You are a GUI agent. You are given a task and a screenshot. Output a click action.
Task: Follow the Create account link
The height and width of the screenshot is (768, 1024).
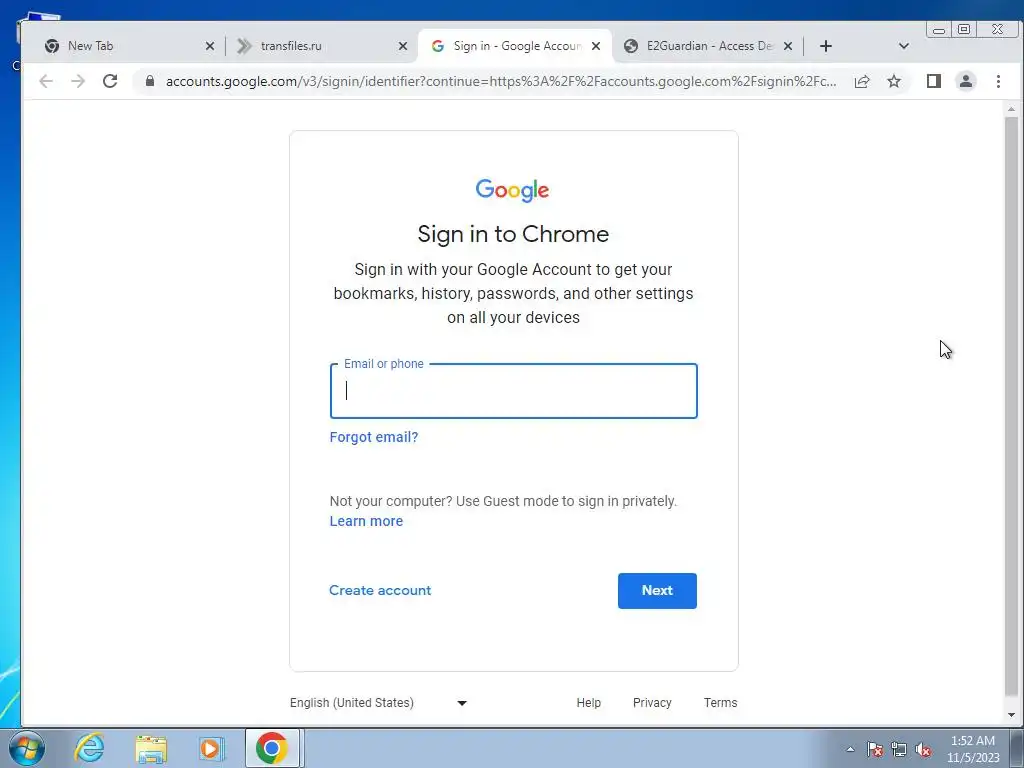pos(380,590)
